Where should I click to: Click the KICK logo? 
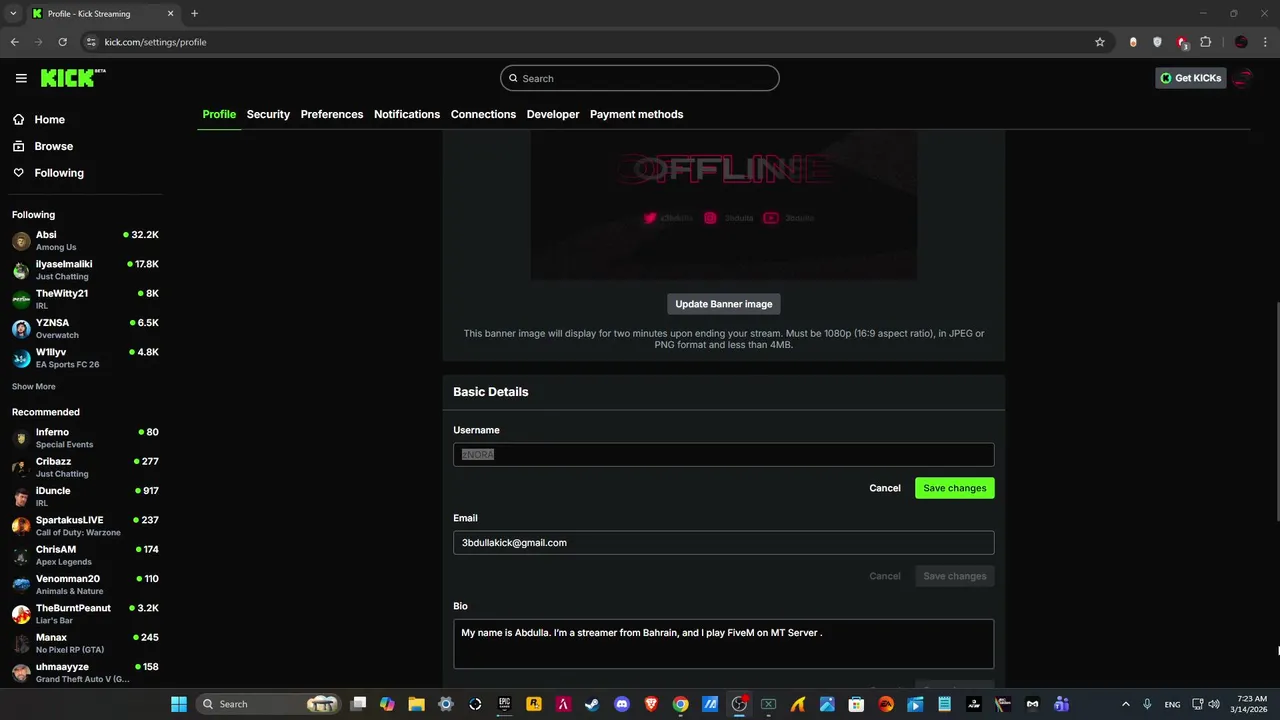click(x=73, y=78)
